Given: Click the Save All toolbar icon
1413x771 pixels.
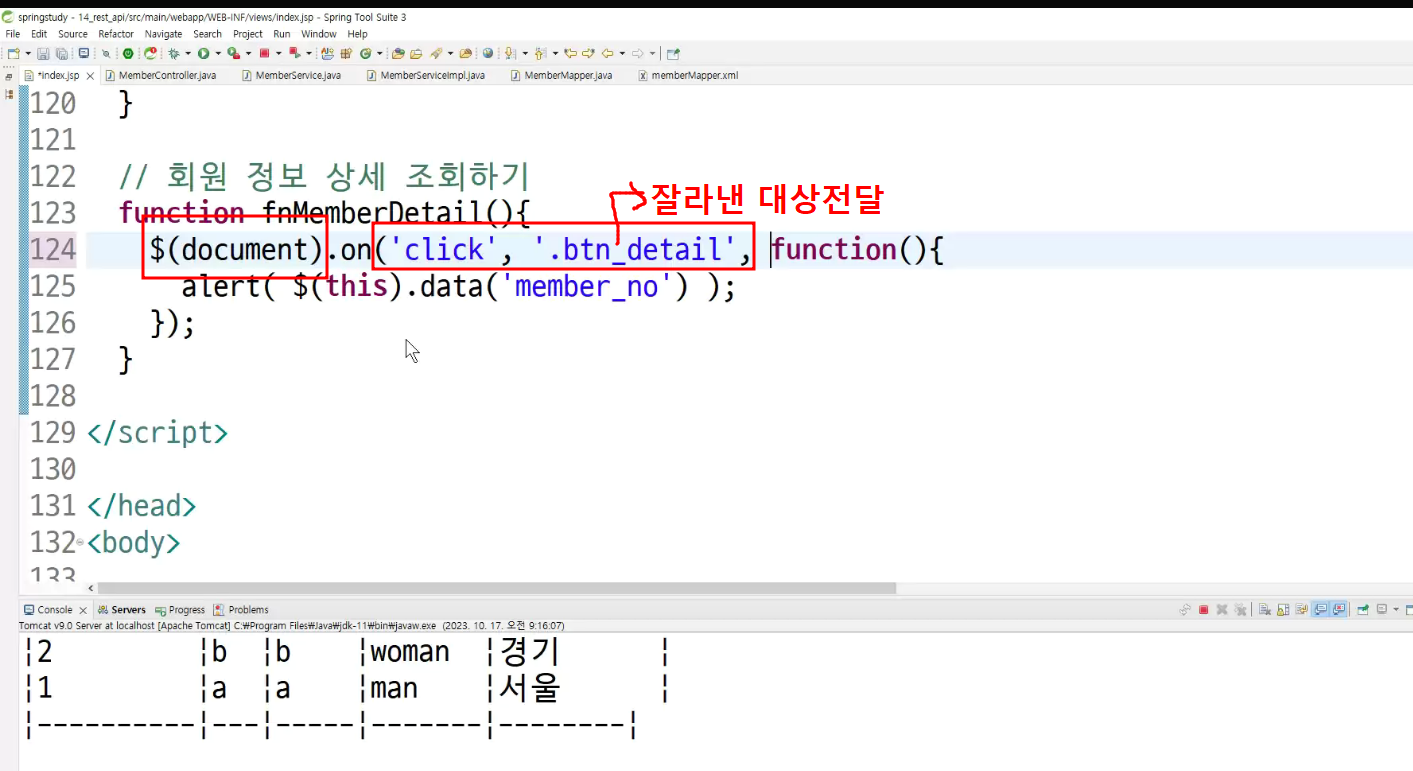Looking at the screenshot, I should pos(61,53).
